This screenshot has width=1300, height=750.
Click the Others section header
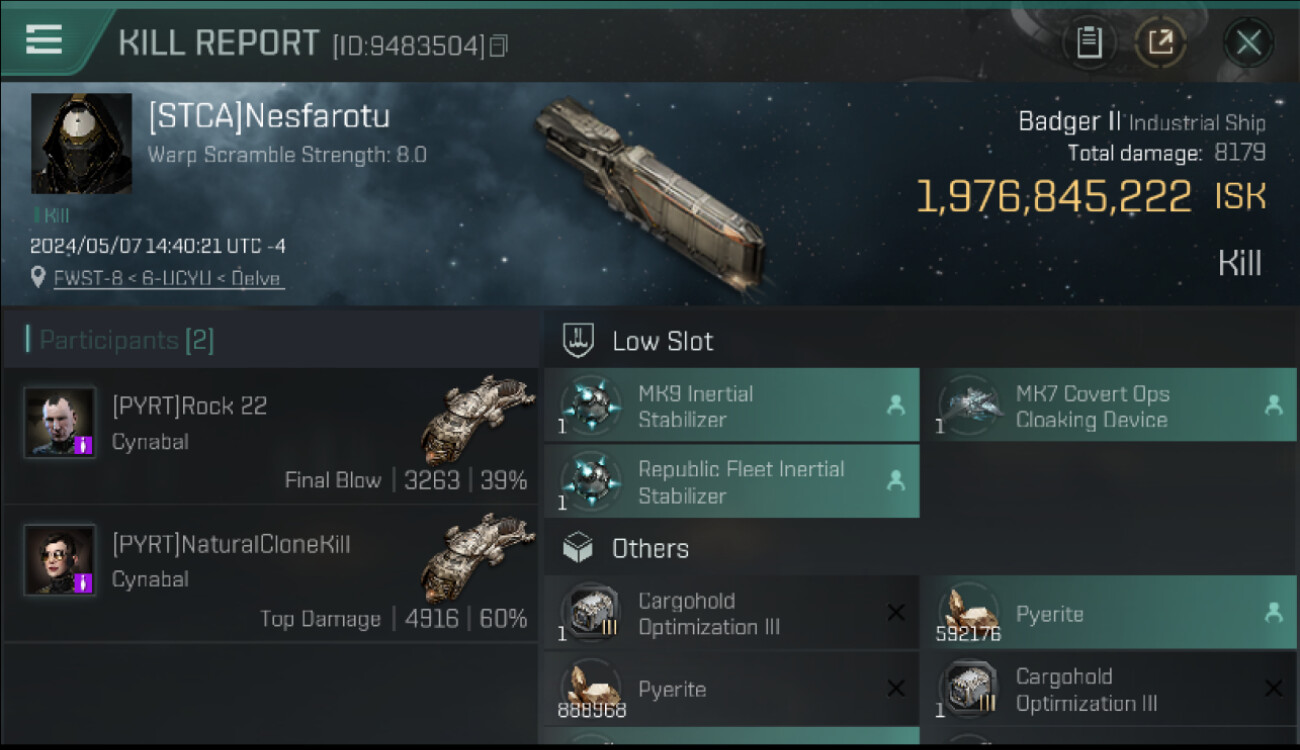click(650, 548)
